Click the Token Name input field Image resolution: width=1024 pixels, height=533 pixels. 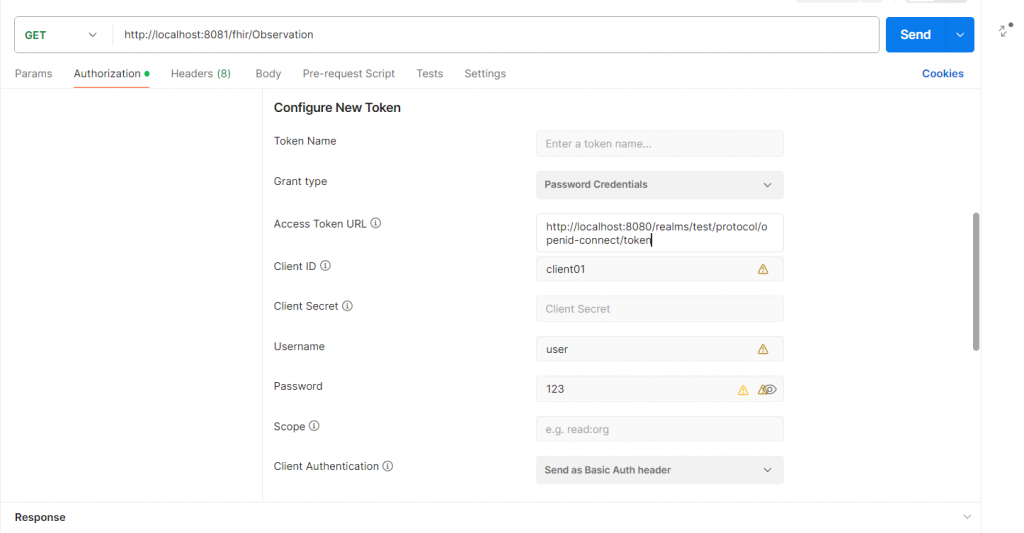point(659,144)
